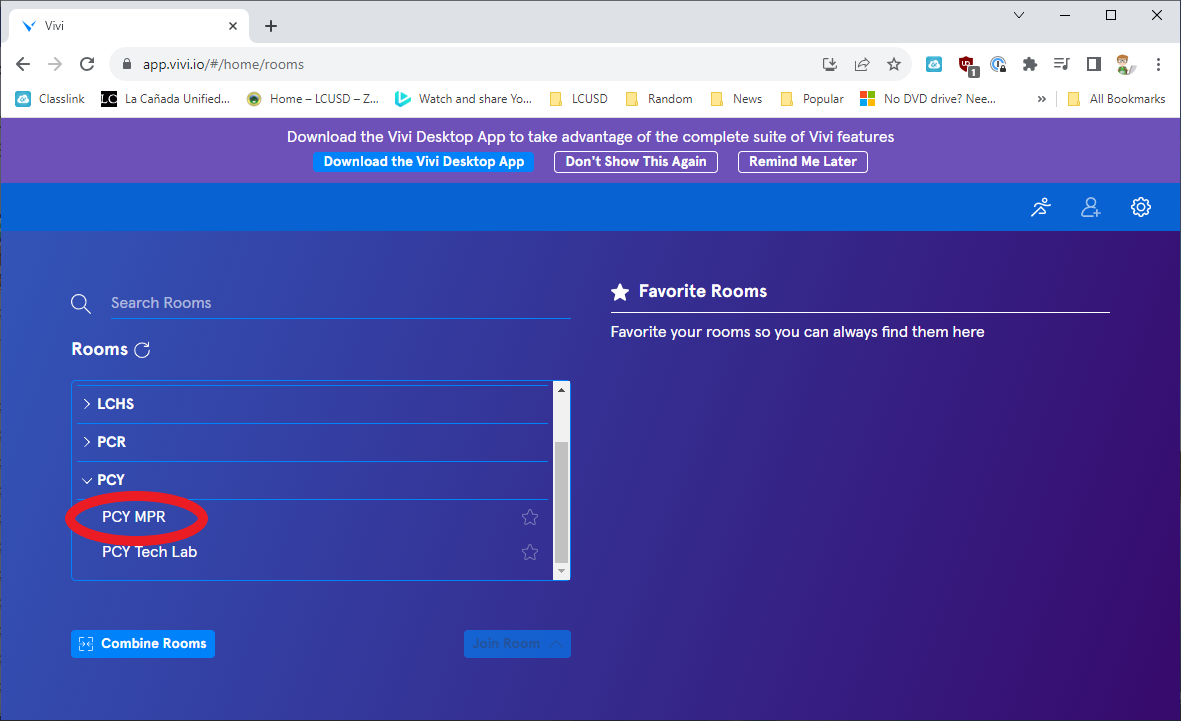Click the address bar URL
1181x721 pixels.
pos(224,64)
